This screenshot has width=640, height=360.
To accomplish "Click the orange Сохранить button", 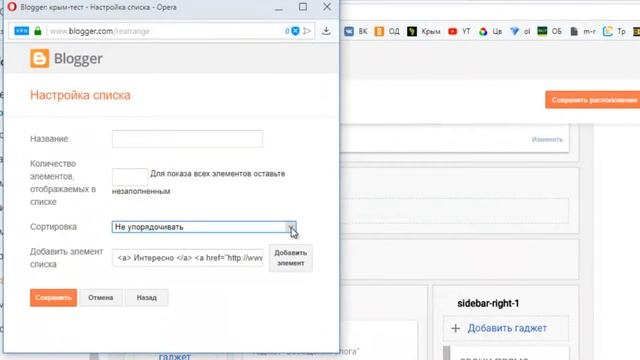I will click(53, 298).
